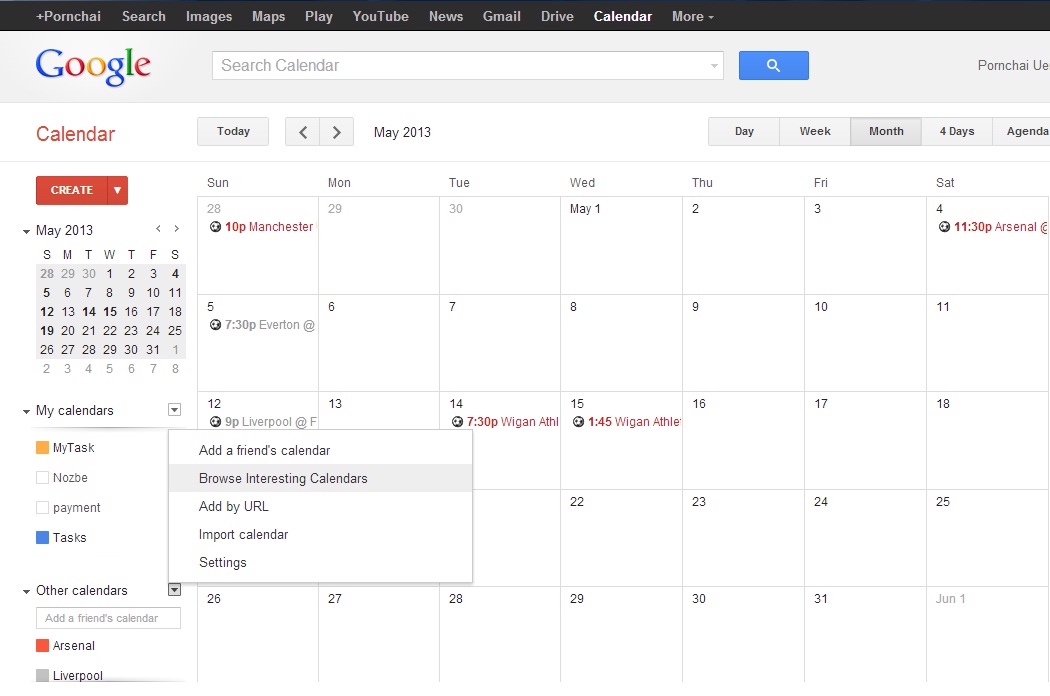The width and height of the screenshot is (1050, 696).
Task: Click the Today button
Action: (233, 131)
